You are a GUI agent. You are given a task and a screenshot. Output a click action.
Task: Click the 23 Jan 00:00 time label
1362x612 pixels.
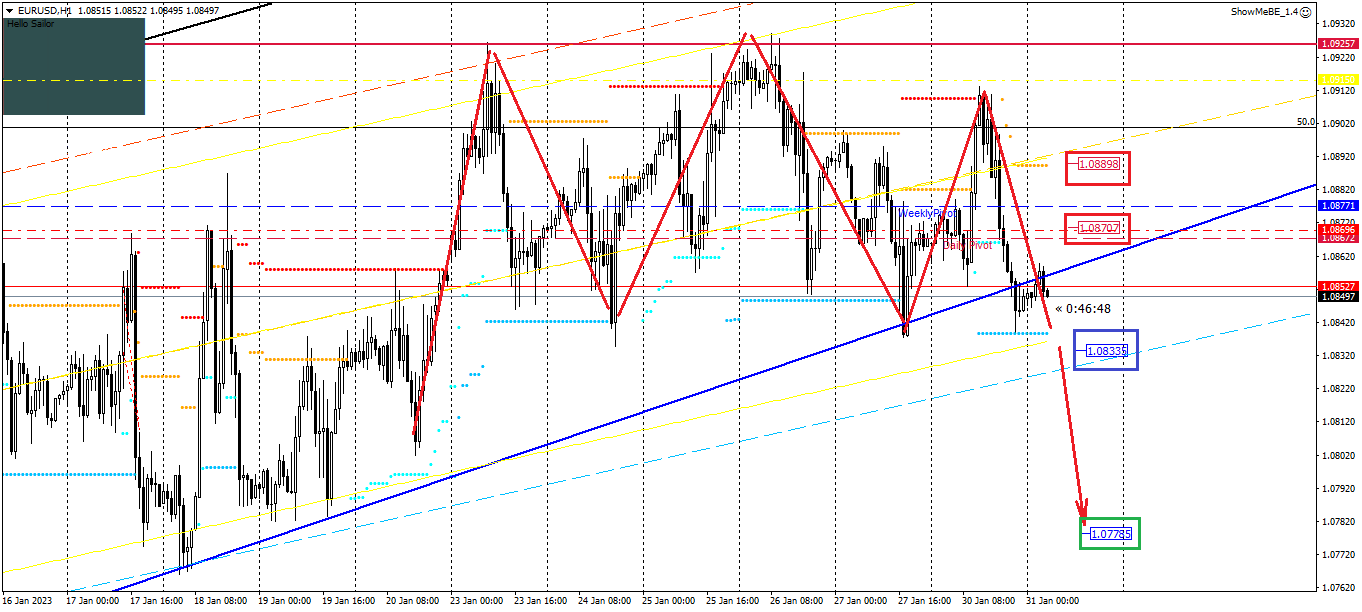tap(477, 601)
